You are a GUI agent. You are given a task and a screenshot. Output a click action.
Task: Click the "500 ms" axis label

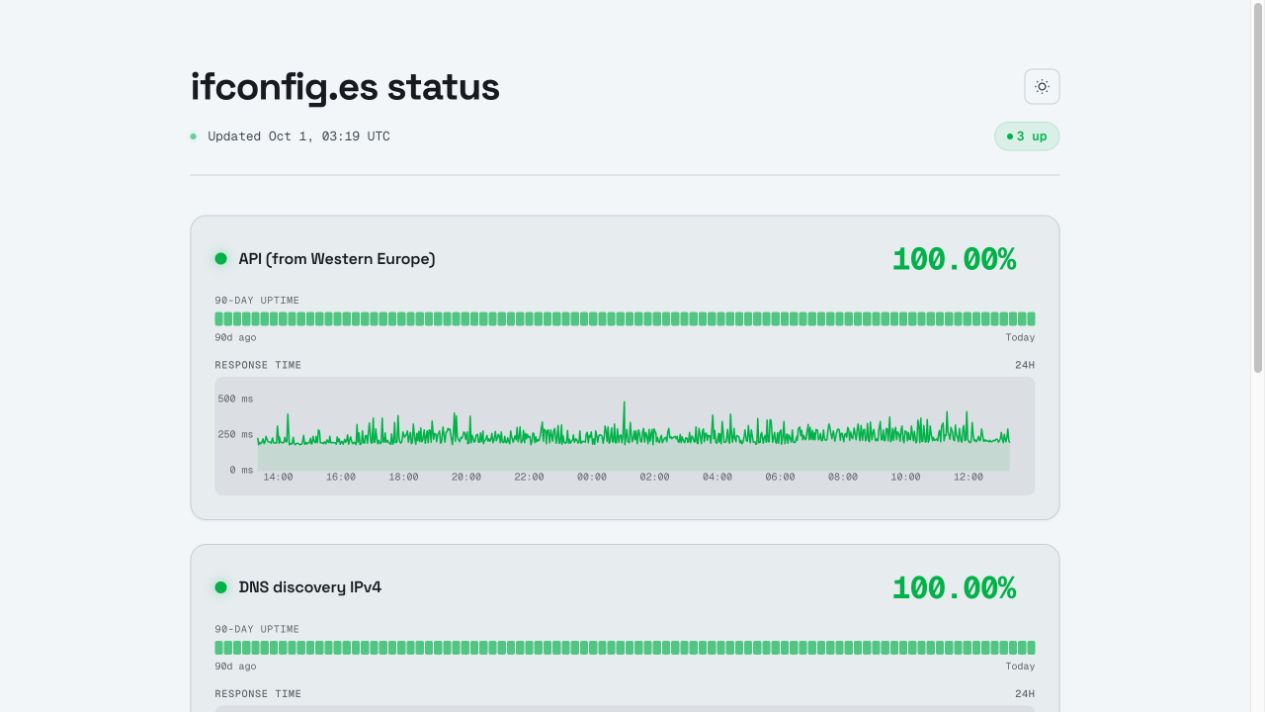236,399
